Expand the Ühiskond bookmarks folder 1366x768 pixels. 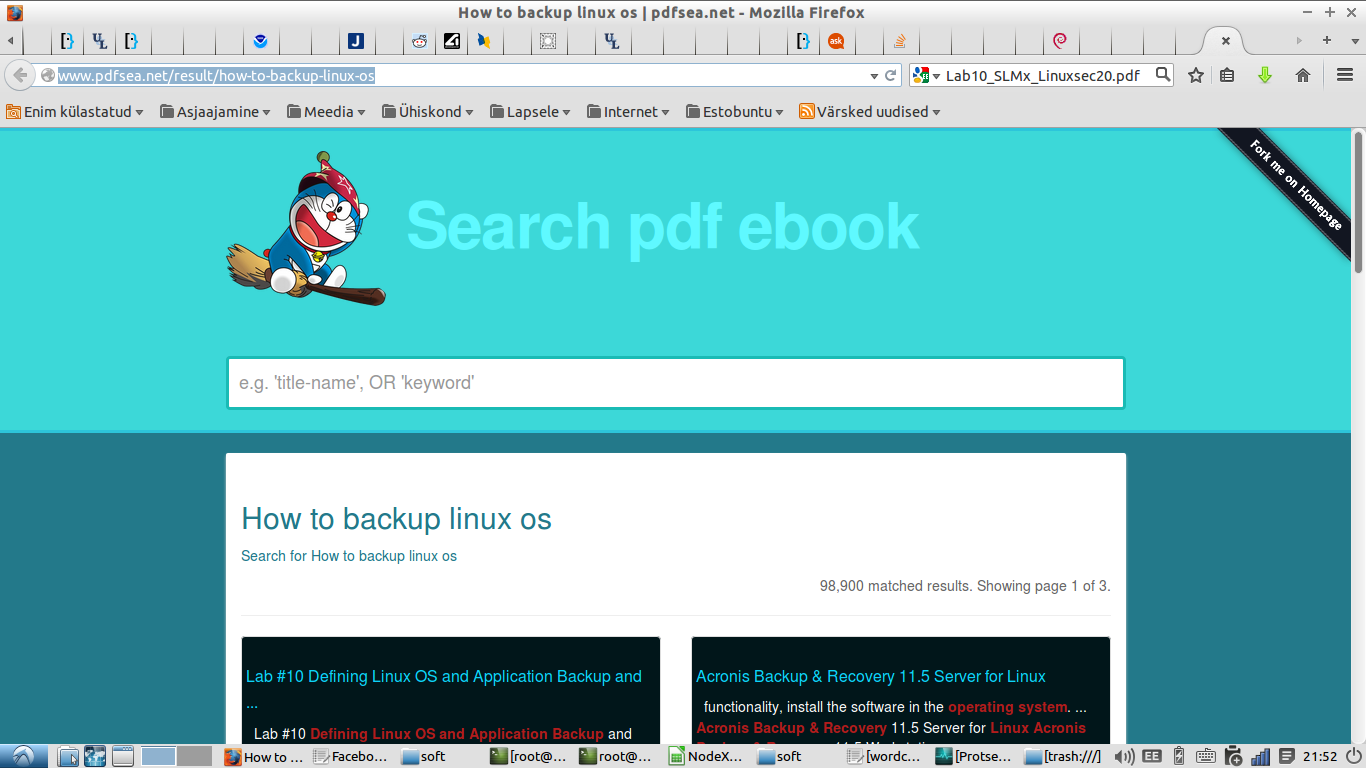pyautogui.click(x=428, y=112)
